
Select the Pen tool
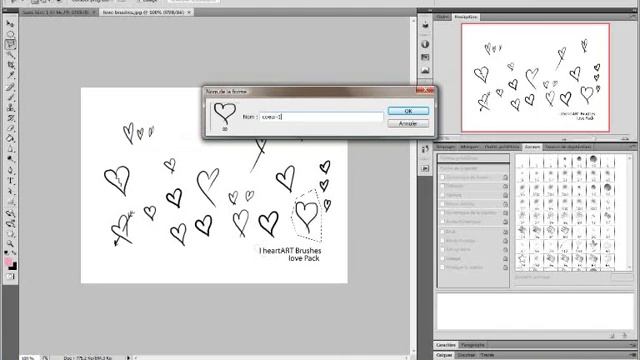(x=10, y=170)
